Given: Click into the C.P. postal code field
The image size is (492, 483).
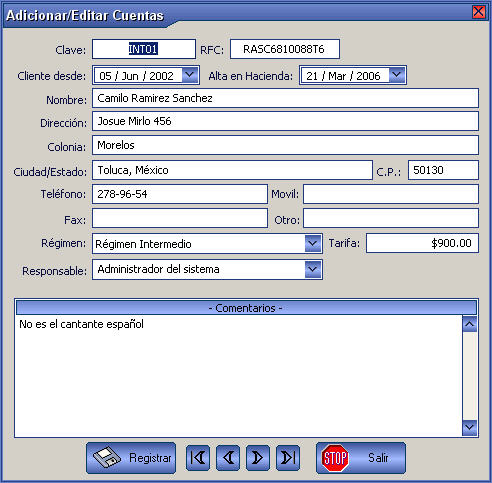Looking at the screenshot, I should coord(443,170).
